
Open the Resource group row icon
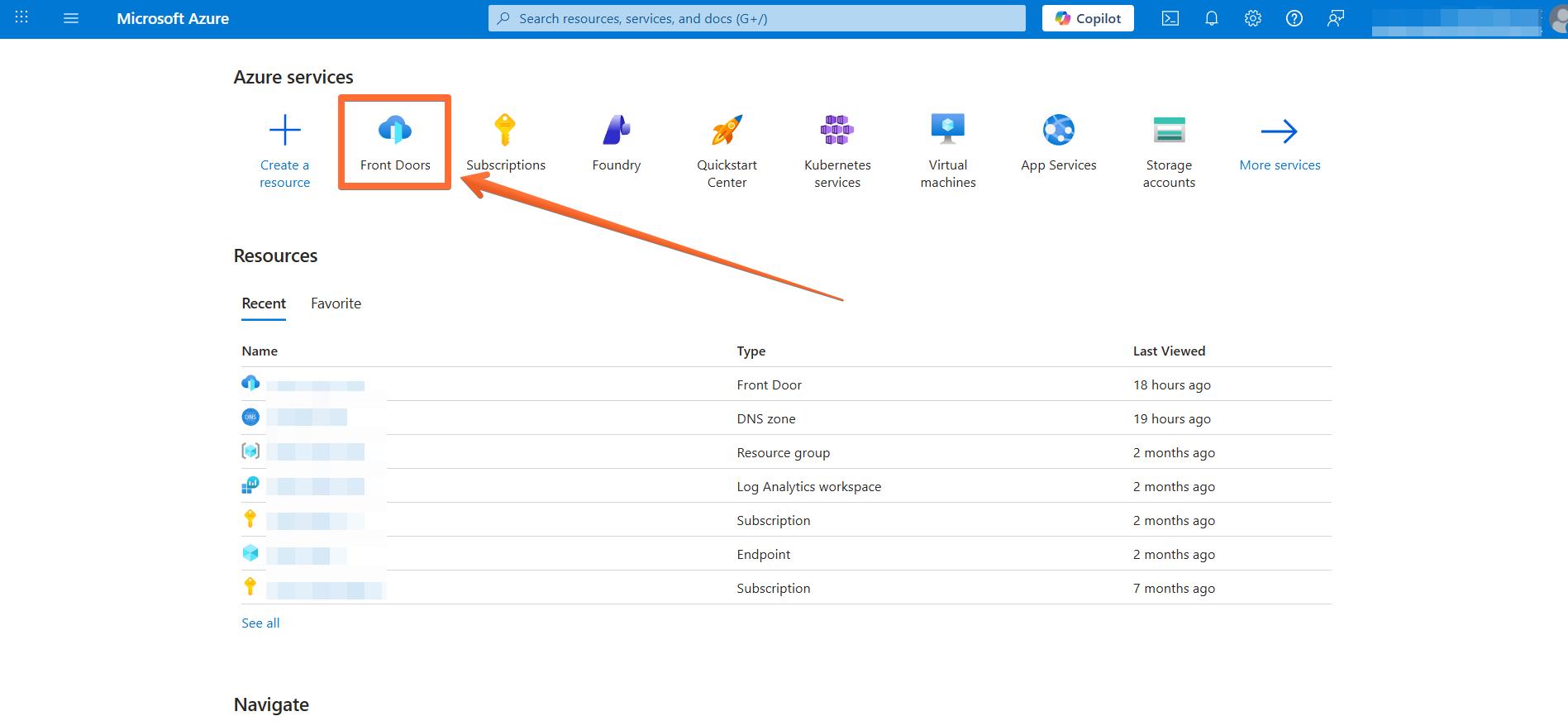coord(250,451)
